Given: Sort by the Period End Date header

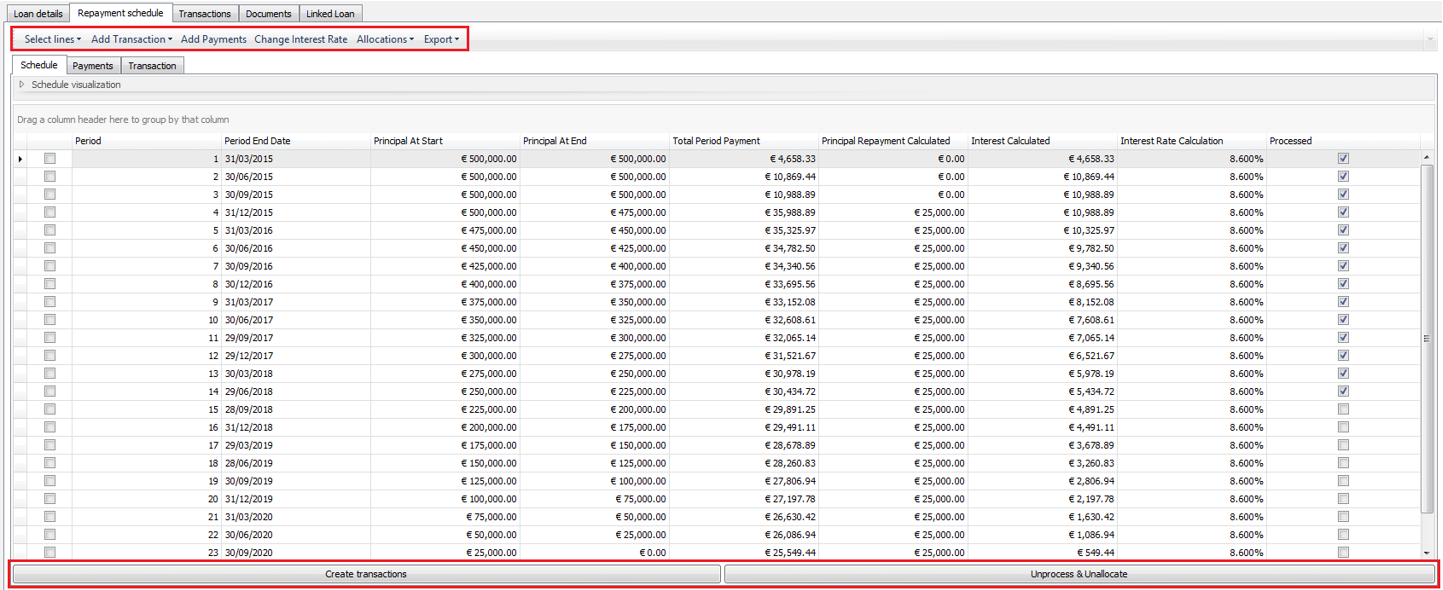Looking at the screenshot, I should (x=295, y=141).
